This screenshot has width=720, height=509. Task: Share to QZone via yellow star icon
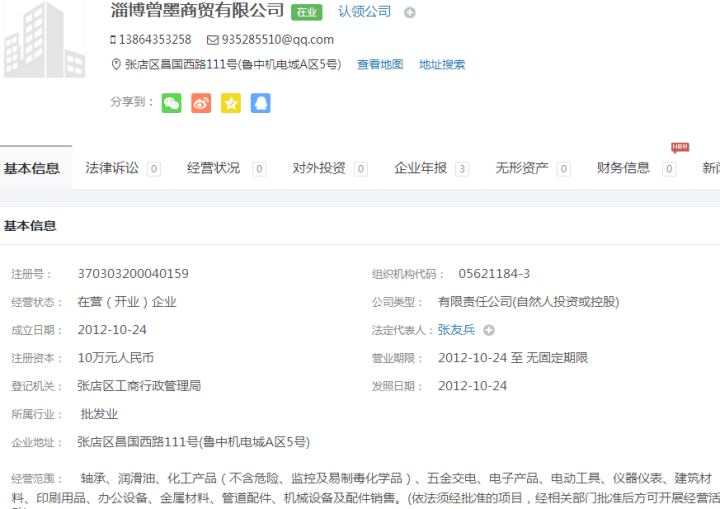coord(231,103)
